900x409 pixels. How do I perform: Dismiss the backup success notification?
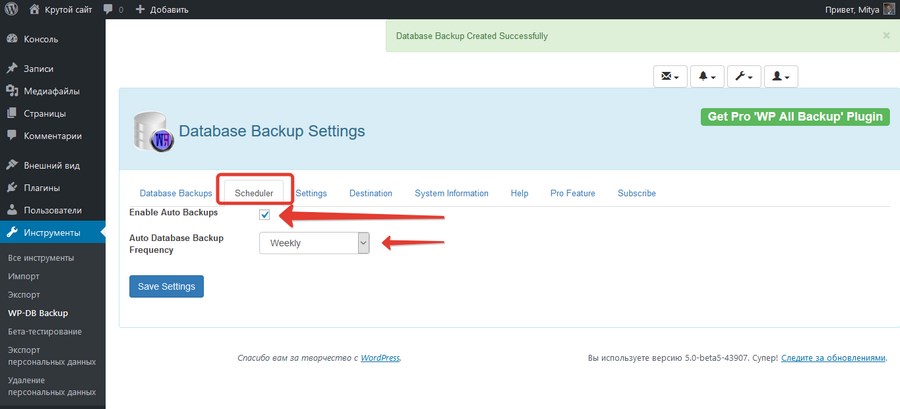(x=886, y=36)
